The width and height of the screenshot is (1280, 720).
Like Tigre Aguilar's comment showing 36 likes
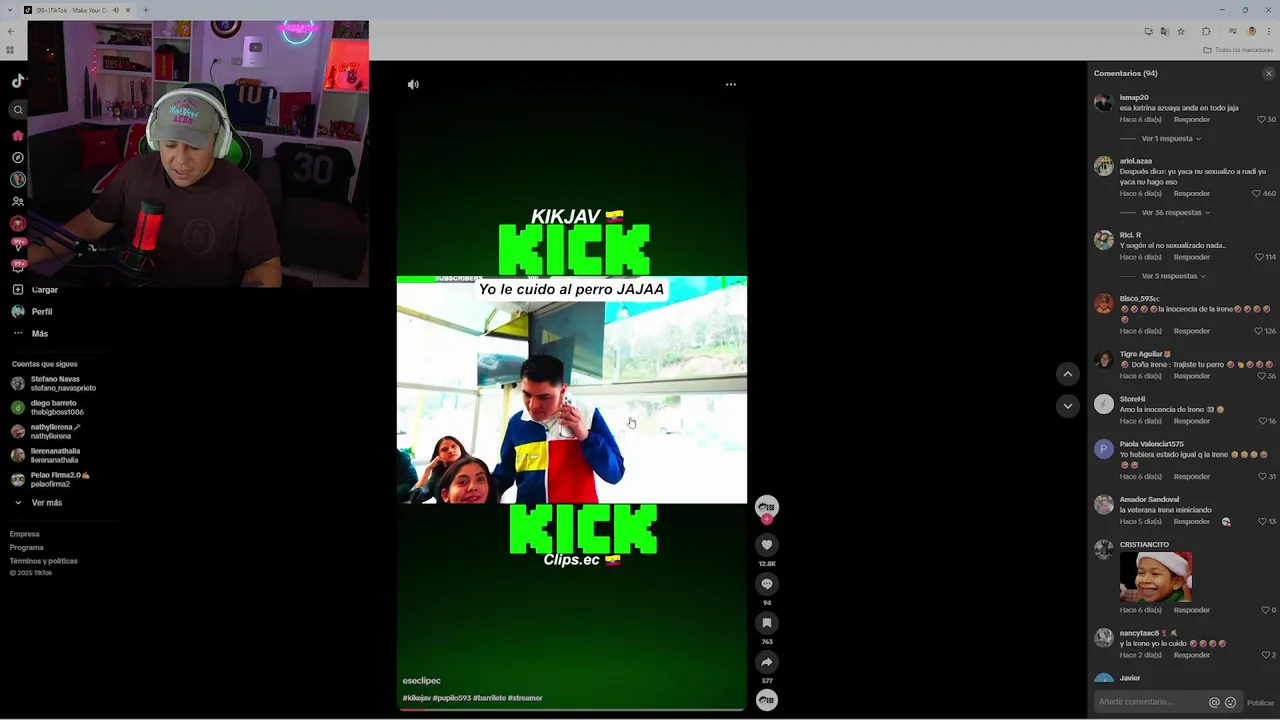pos(1261,376)
